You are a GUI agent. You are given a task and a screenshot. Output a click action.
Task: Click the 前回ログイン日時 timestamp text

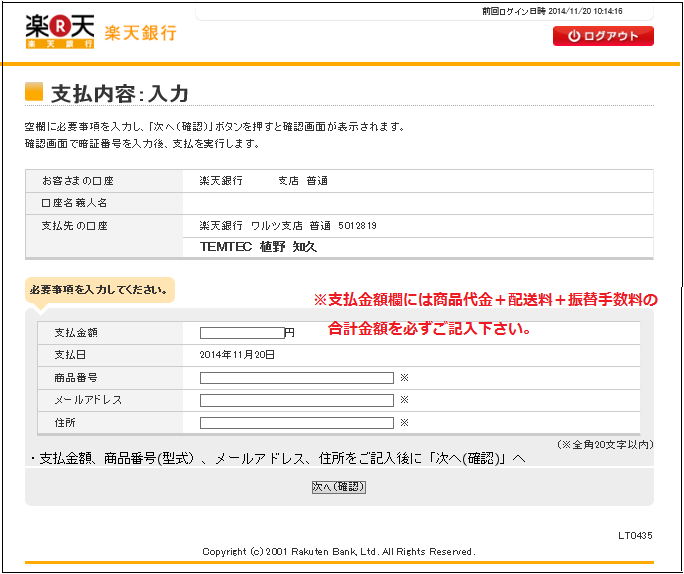coord(552,11)
